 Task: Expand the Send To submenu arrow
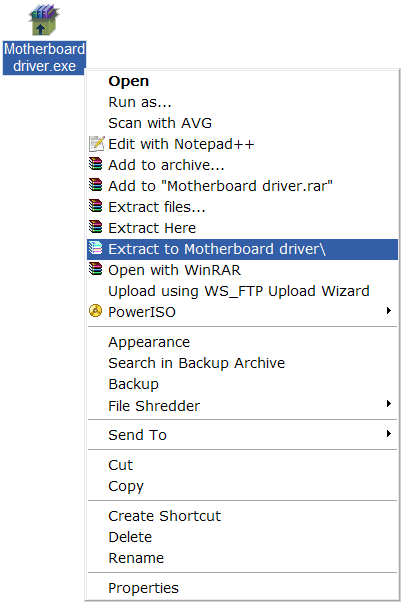coord(389,434)
